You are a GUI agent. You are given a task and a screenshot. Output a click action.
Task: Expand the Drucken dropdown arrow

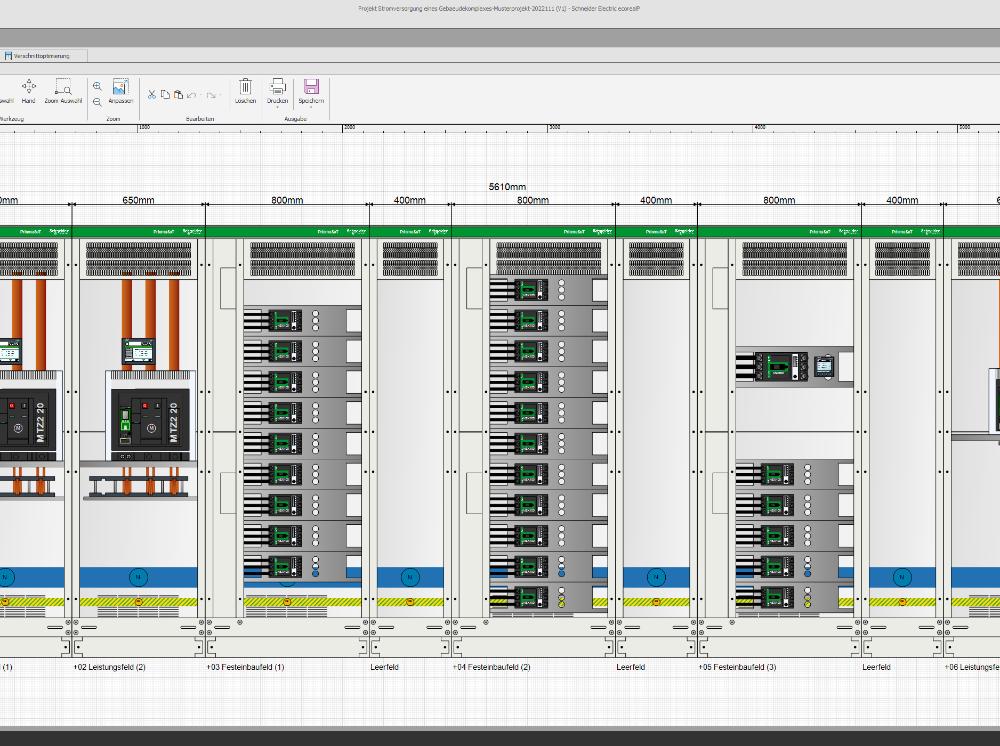[x=277, y=107]
